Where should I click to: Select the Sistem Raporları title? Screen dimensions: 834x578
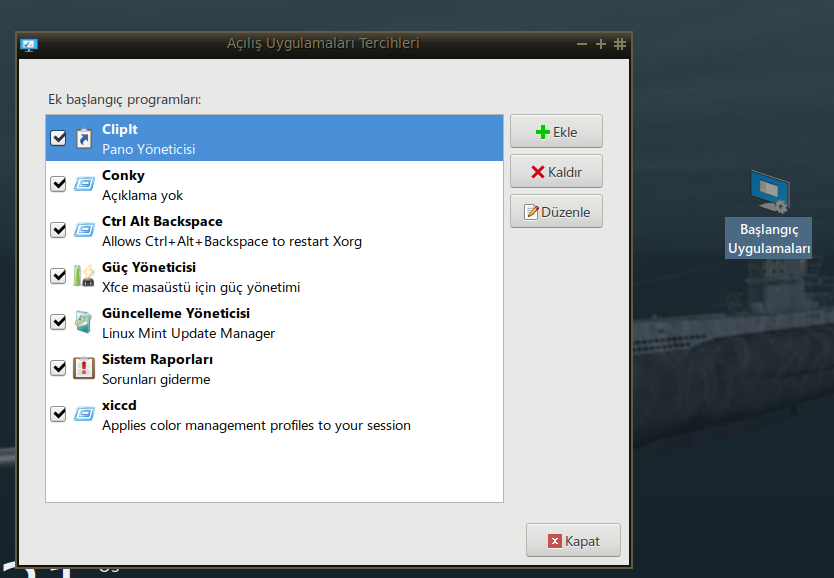pos(157,359)
